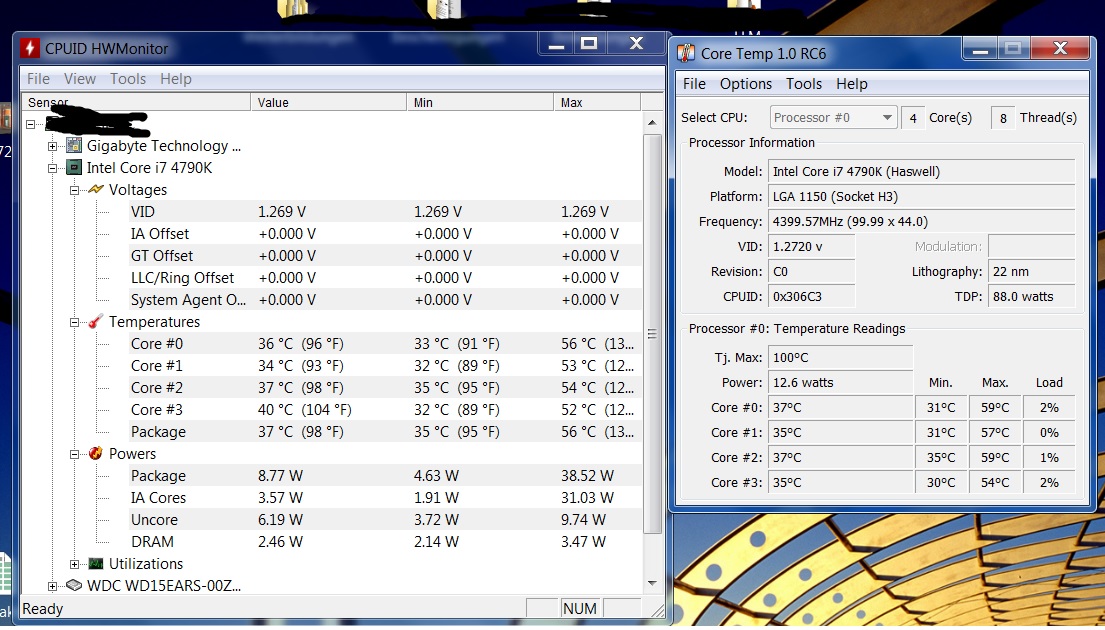Image resolution: width=1105 pixels, height=630 pixels.
Task: Open HWMonitor File menu
Action: point(38,79)
